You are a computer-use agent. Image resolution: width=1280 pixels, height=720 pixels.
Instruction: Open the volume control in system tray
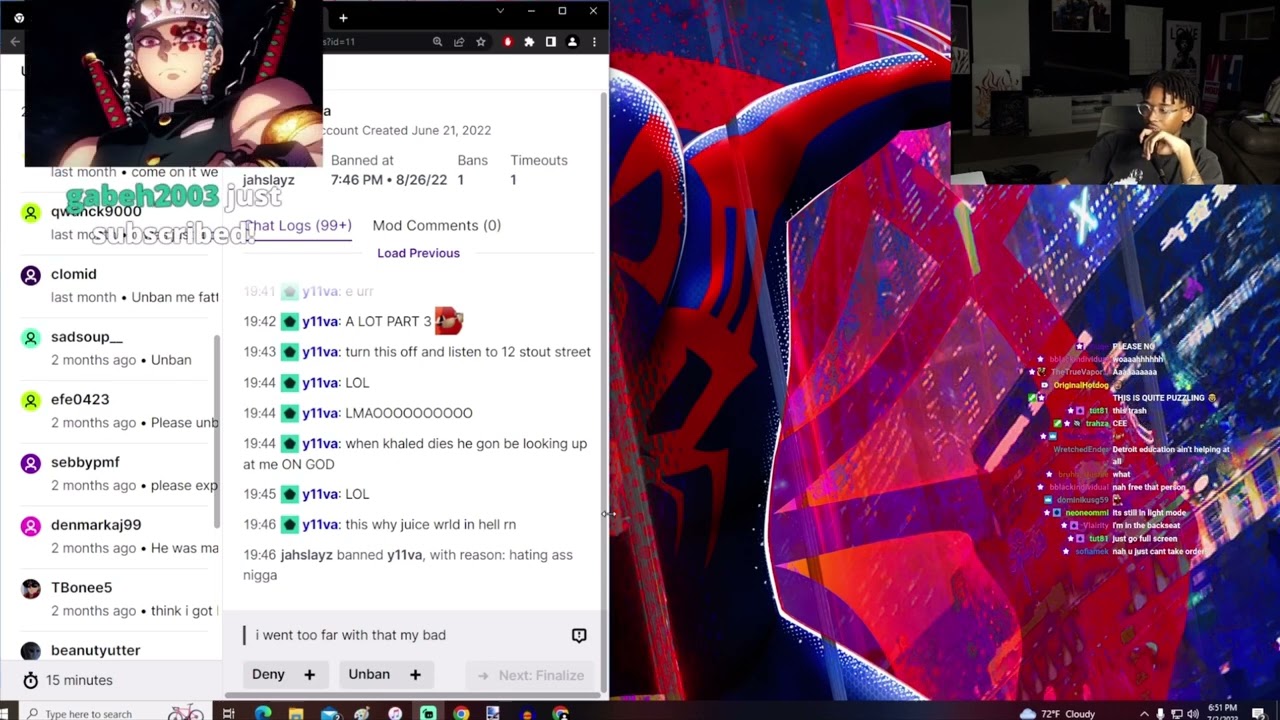click(x=1193, y=714)
